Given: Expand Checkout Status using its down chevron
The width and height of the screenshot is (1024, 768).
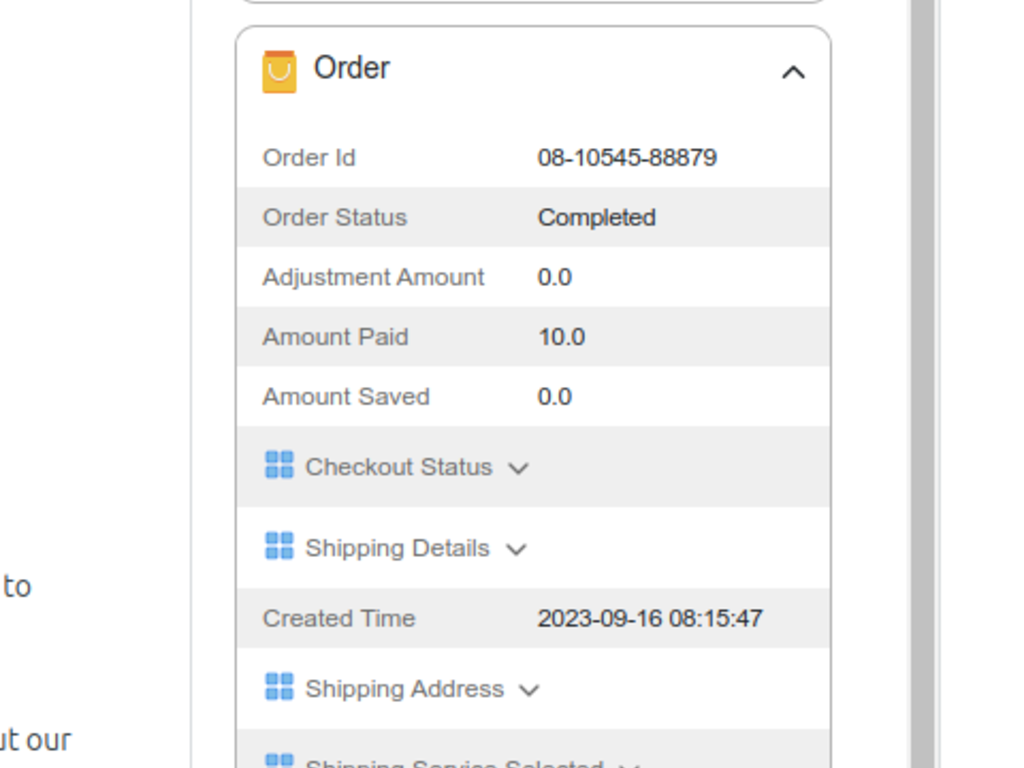Looking at the screenshot, I should point(518,468).
